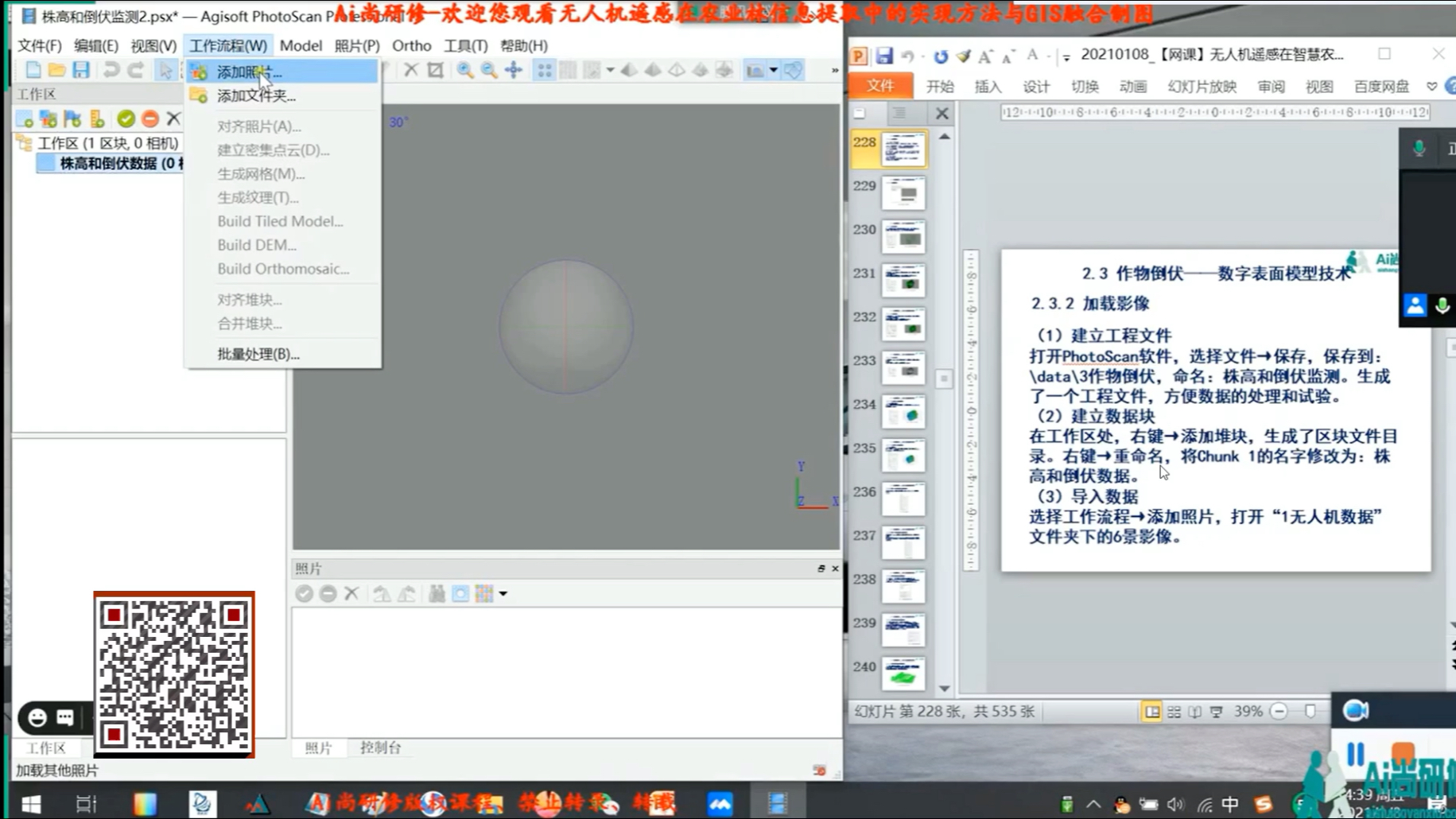Click Add Markers flag icon in workspace
This screenshot has height=819, width=1456.
[x=73, y=119]
